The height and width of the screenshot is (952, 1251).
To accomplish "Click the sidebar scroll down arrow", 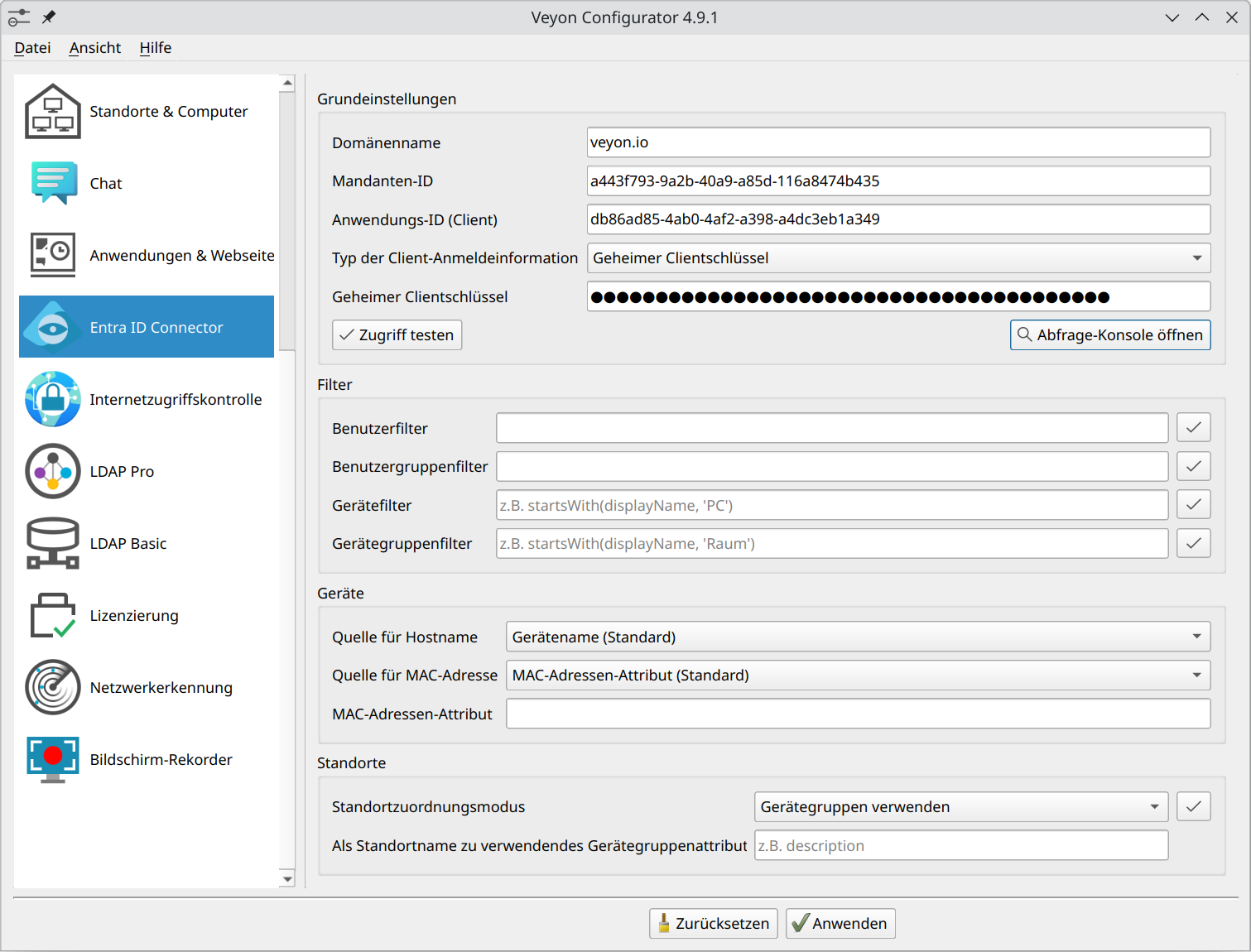I will pyautogui.click(x=287, y=879).
